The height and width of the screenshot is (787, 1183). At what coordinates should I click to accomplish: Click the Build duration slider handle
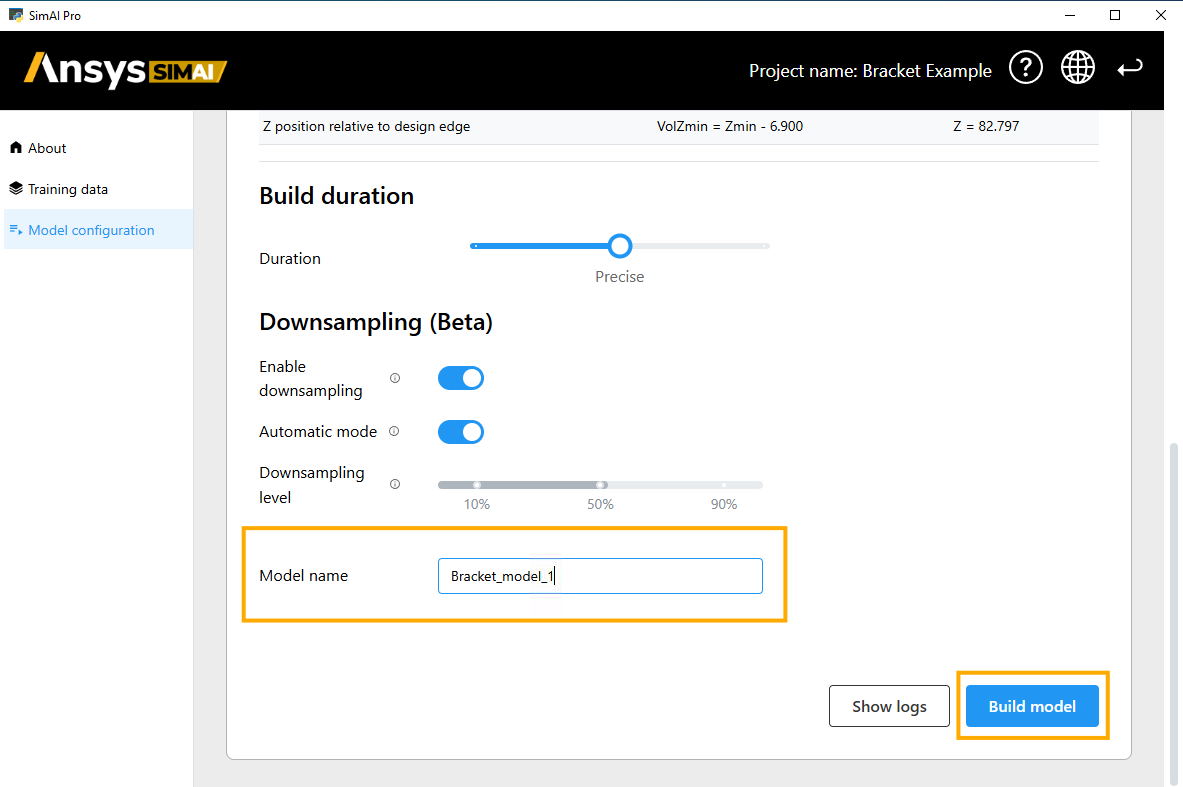point(620,246)
